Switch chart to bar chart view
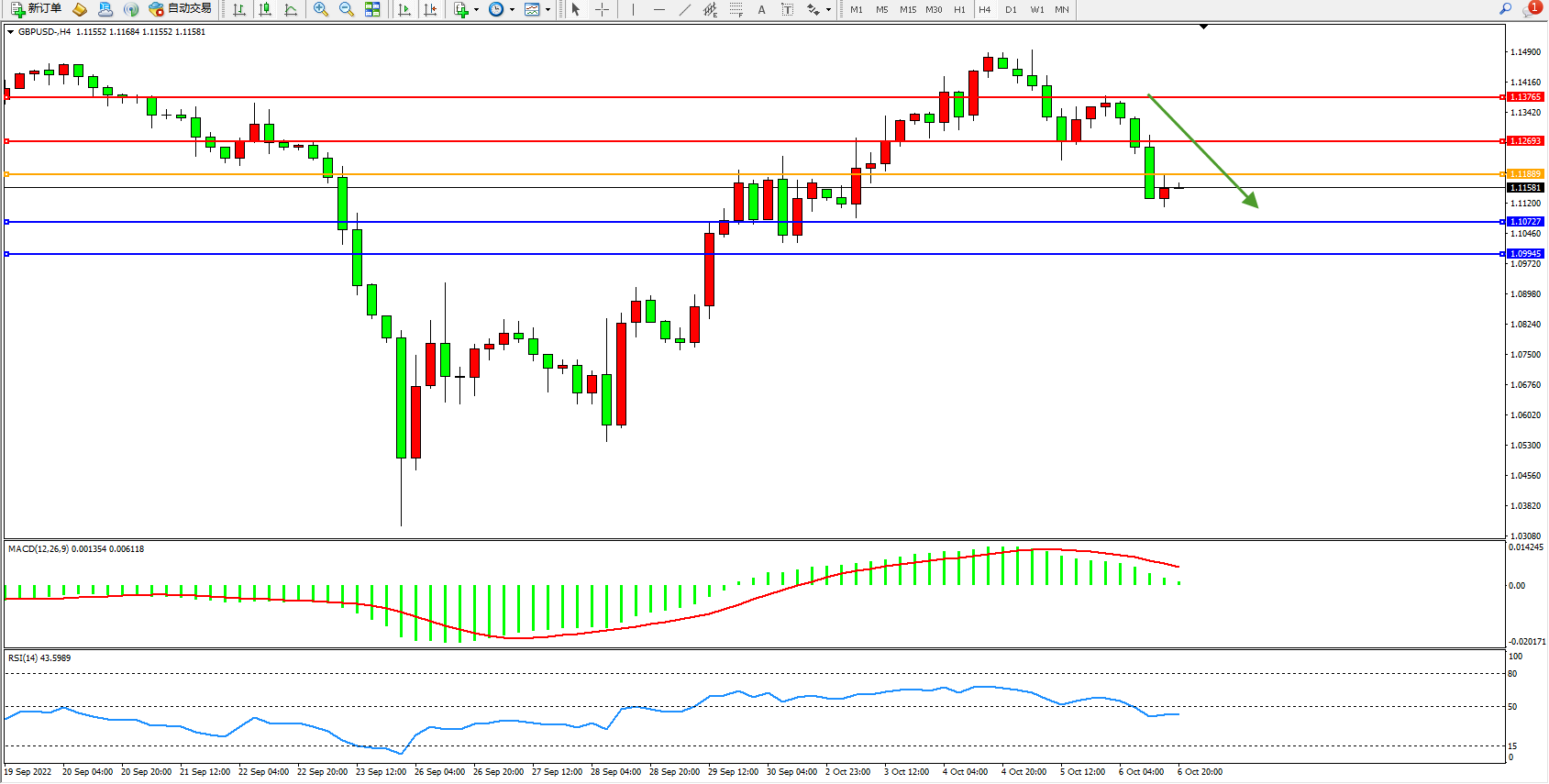The height and width of the screenshot is (784, 1549). pos(239,9)
